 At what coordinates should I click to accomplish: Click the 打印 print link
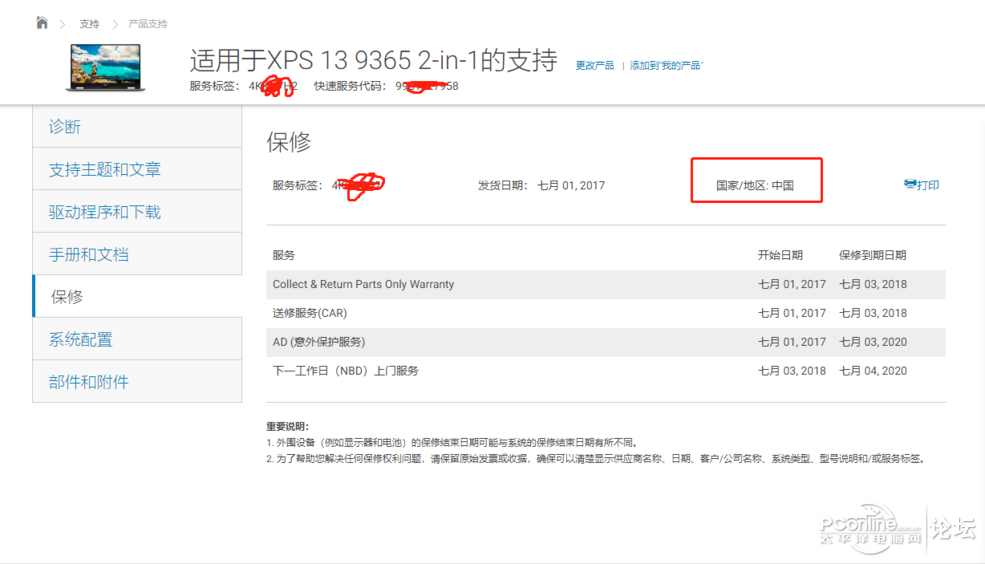click(x=928, y=185)
